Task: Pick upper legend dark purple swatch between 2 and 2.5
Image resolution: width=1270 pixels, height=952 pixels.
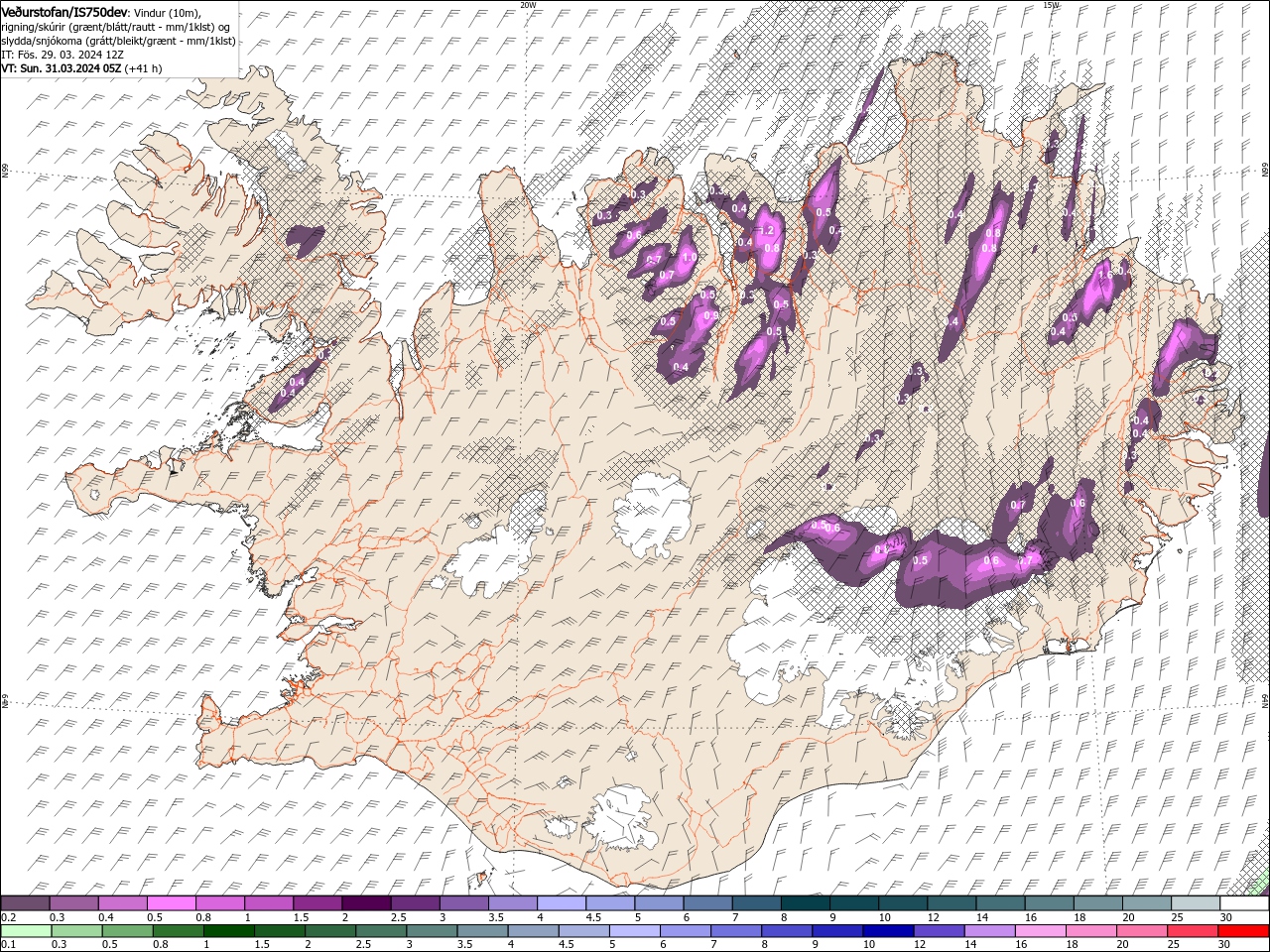Action: click(366, 903)
